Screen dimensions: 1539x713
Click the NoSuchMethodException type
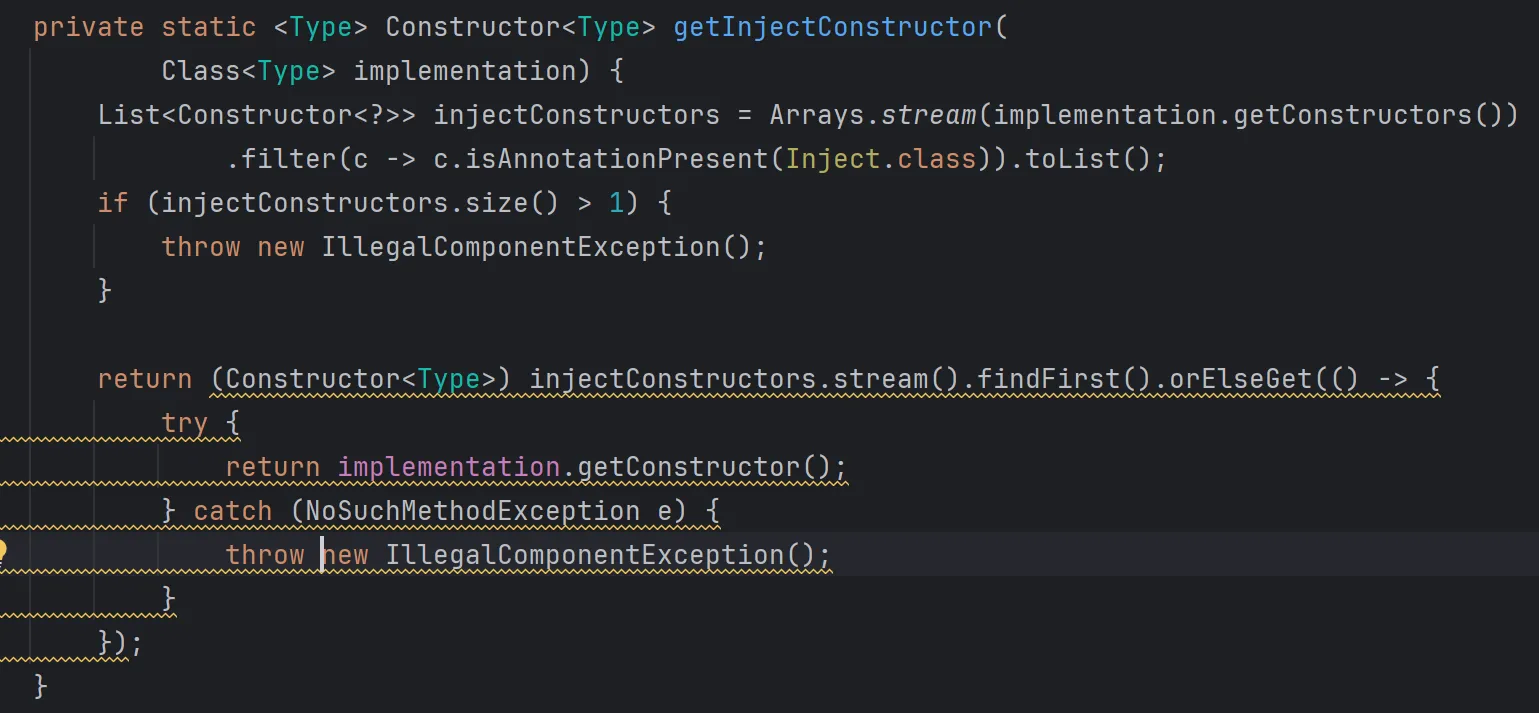point(472,511)
